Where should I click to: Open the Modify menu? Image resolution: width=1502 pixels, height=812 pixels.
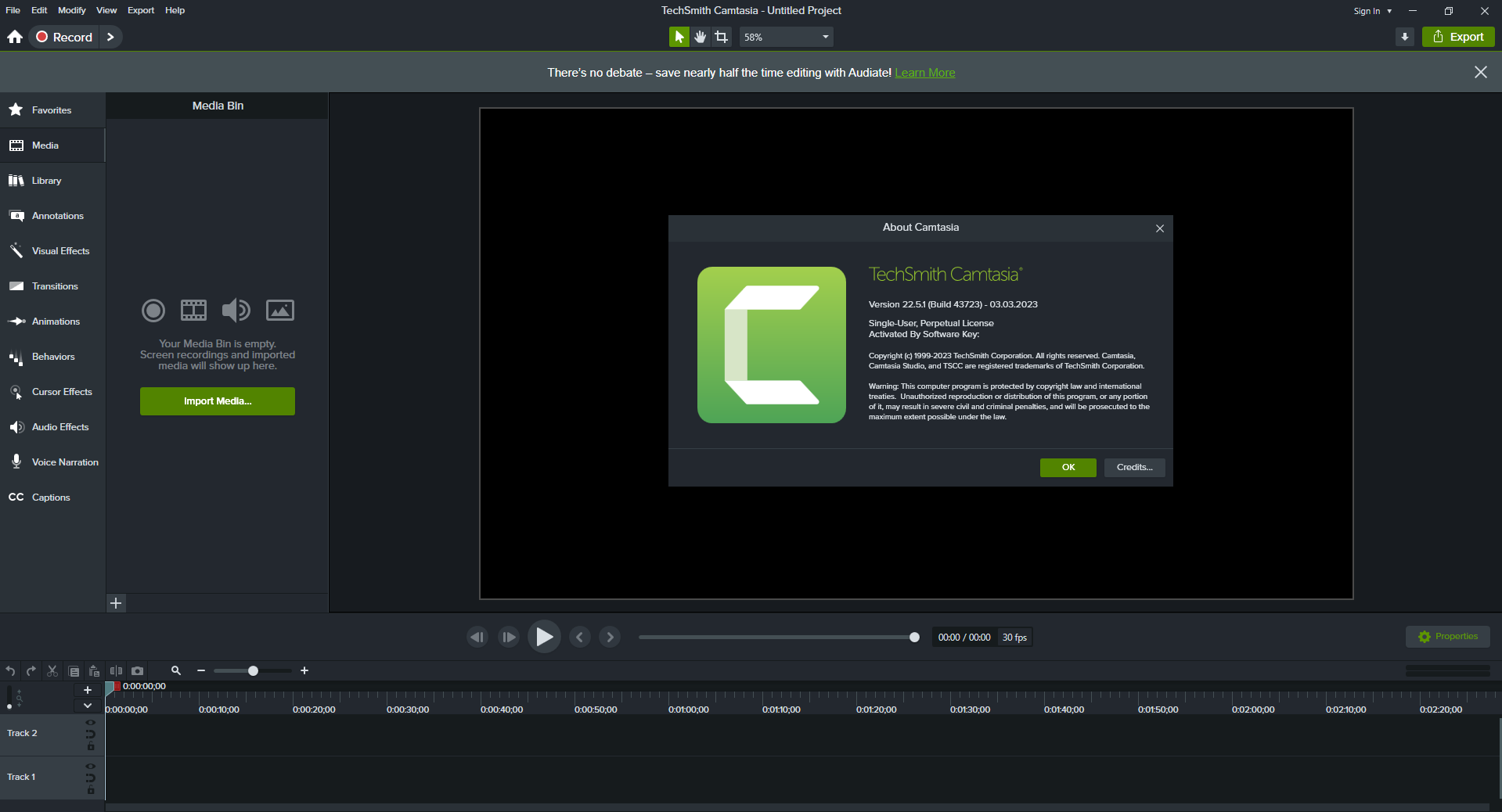point(72,10)
